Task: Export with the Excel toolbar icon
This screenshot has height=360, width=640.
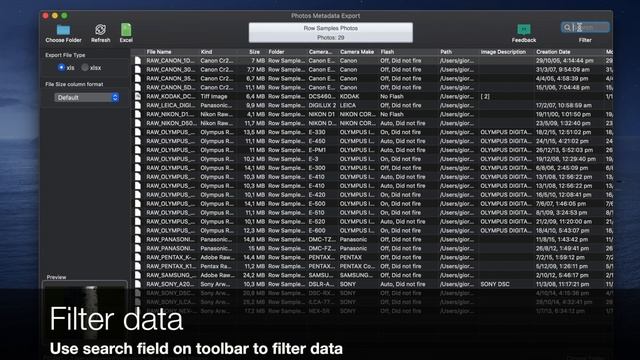Action: (126, 29)
